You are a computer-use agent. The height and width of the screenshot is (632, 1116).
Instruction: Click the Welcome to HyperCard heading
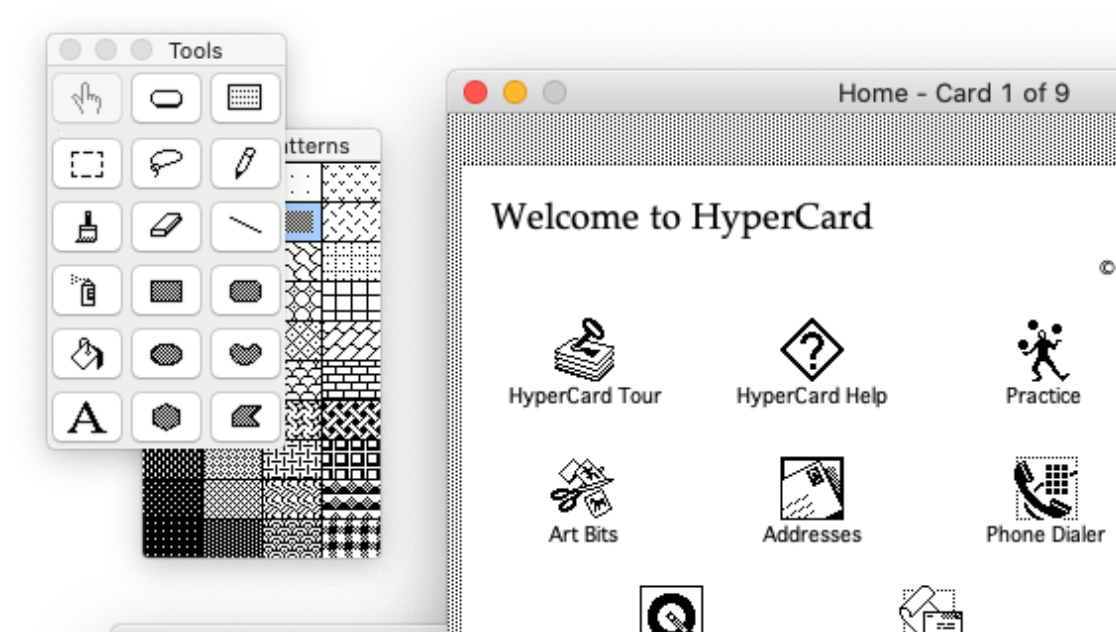(x=681, y=217)
